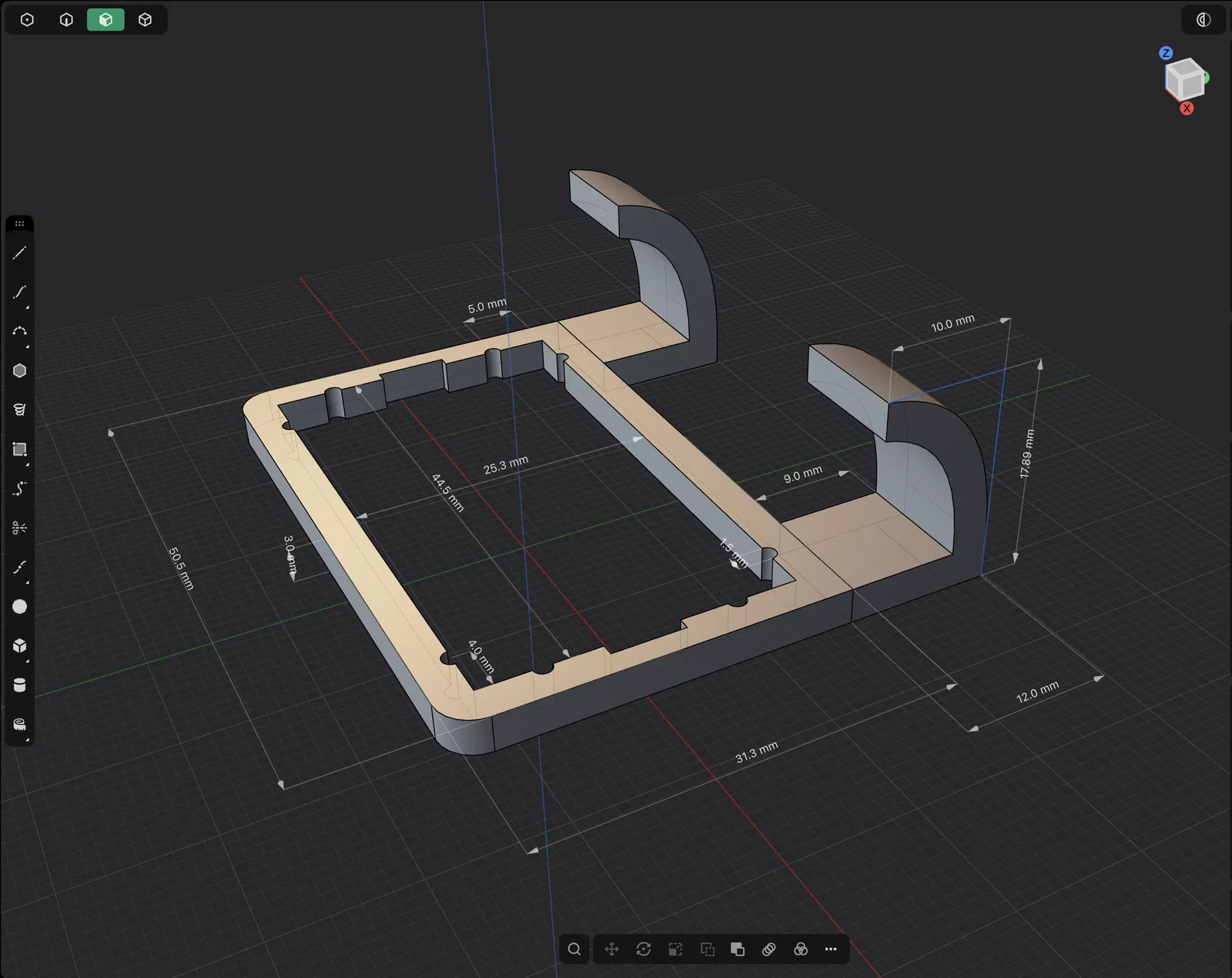The height and width of the screenshot is (978, 1232).
Task: Click the 10.0 mm dimension label
Action: point(952,323)
